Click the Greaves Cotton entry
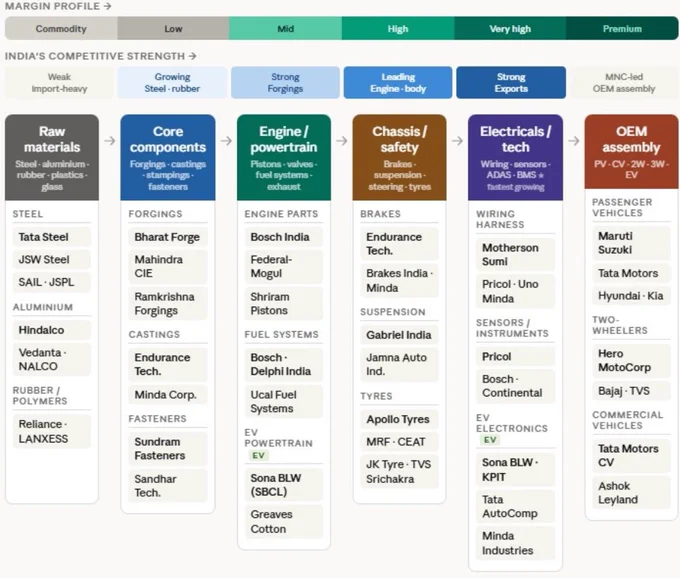The height and width of the screenshot is (578, 680). click(284, 522)
